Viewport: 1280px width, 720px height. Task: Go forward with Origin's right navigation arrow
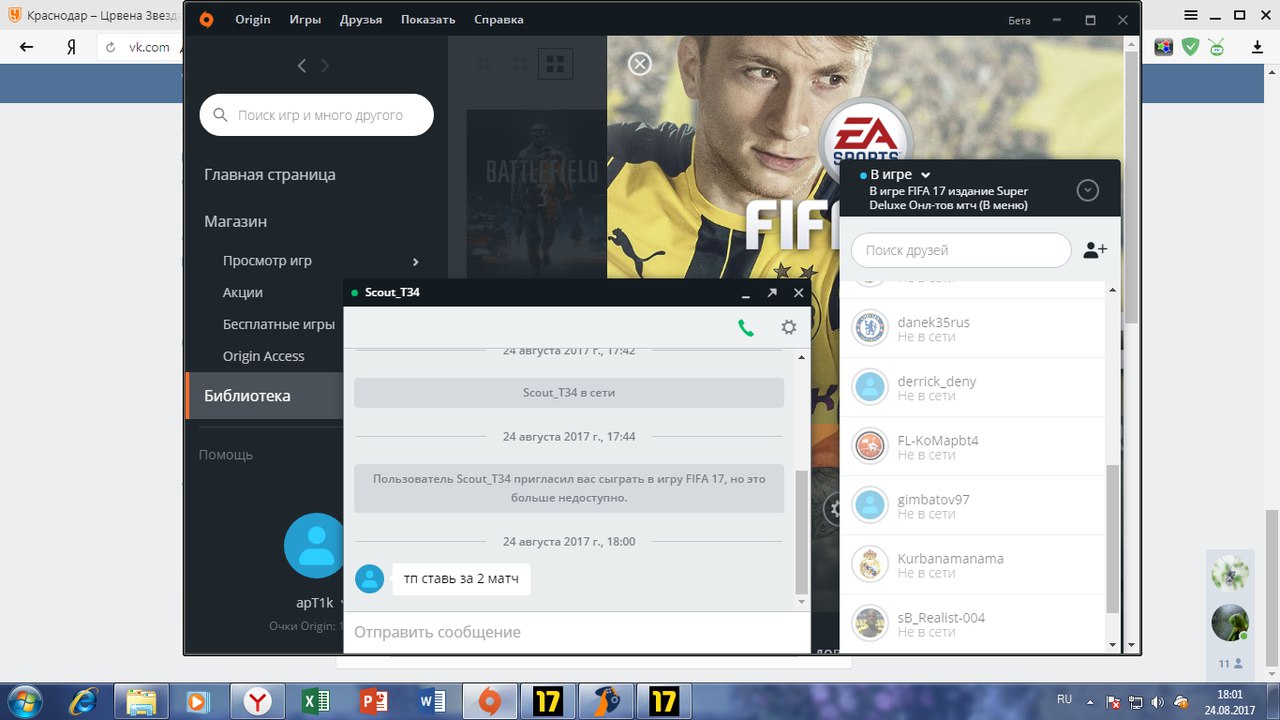click(x=324, y=66)
